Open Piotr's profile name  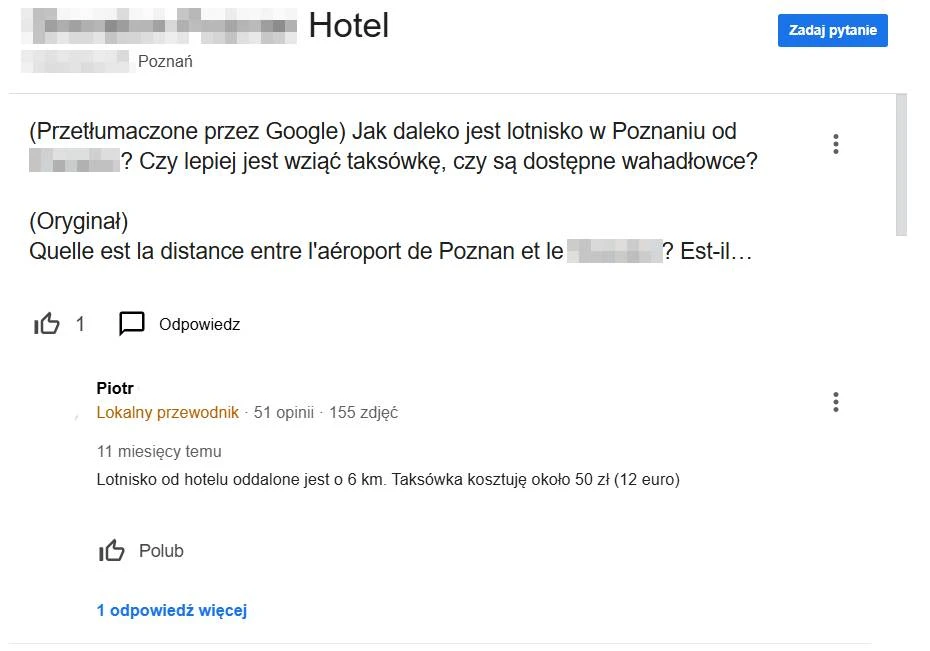click(115, 388)
